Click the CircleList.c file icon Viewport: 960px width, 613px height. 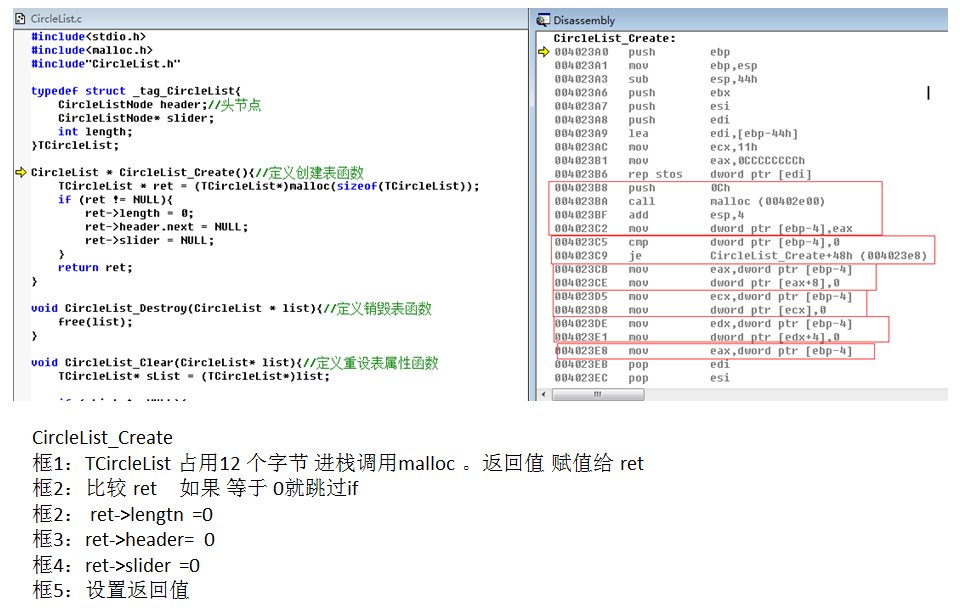point(20,19)
